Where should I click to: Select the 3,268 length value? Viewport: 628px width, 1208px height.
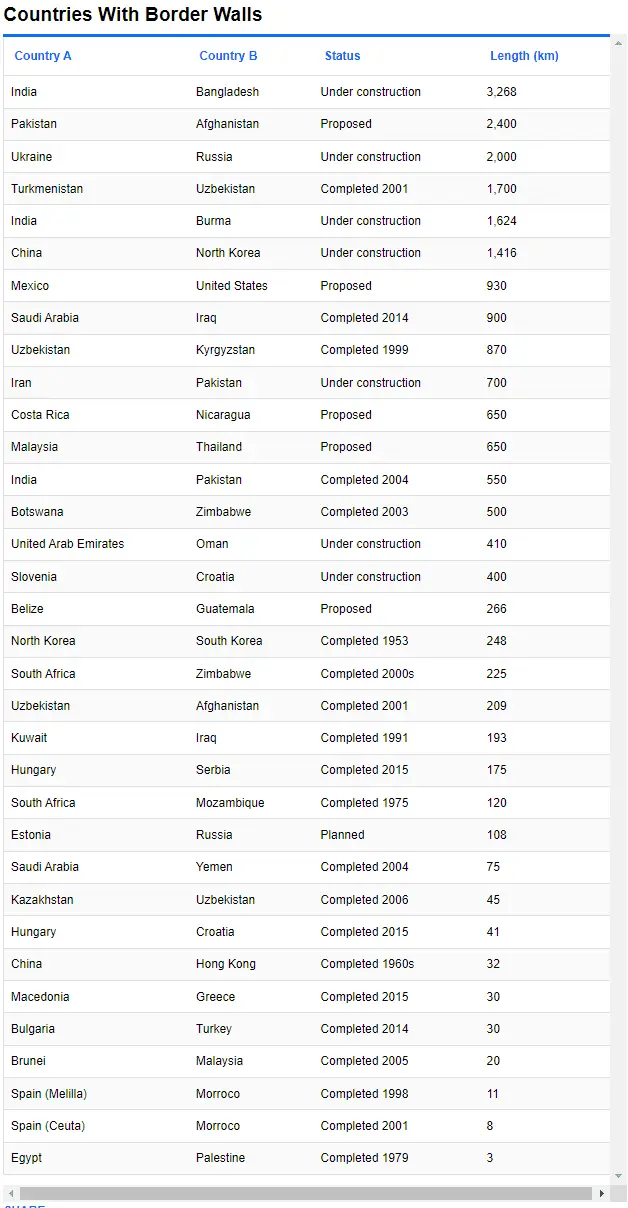pos(501,92)
